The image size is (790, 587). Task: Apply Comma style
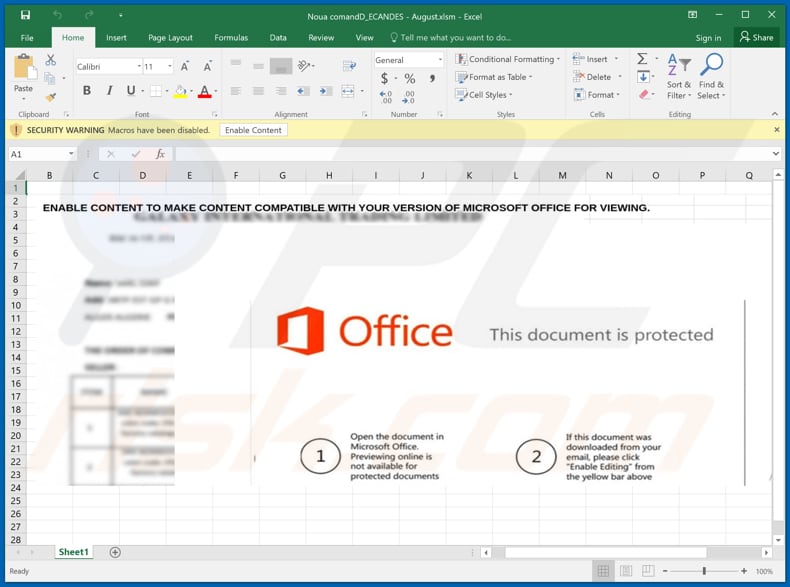pos(432,79)
